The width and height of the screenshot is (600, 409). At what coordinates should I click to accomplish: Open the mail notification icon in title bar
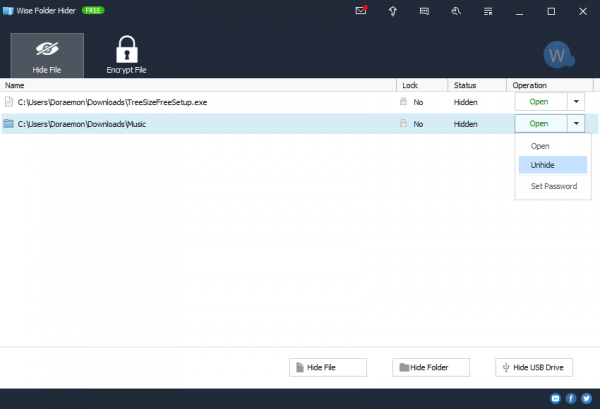pyautogui.click(x=361, y=11)
